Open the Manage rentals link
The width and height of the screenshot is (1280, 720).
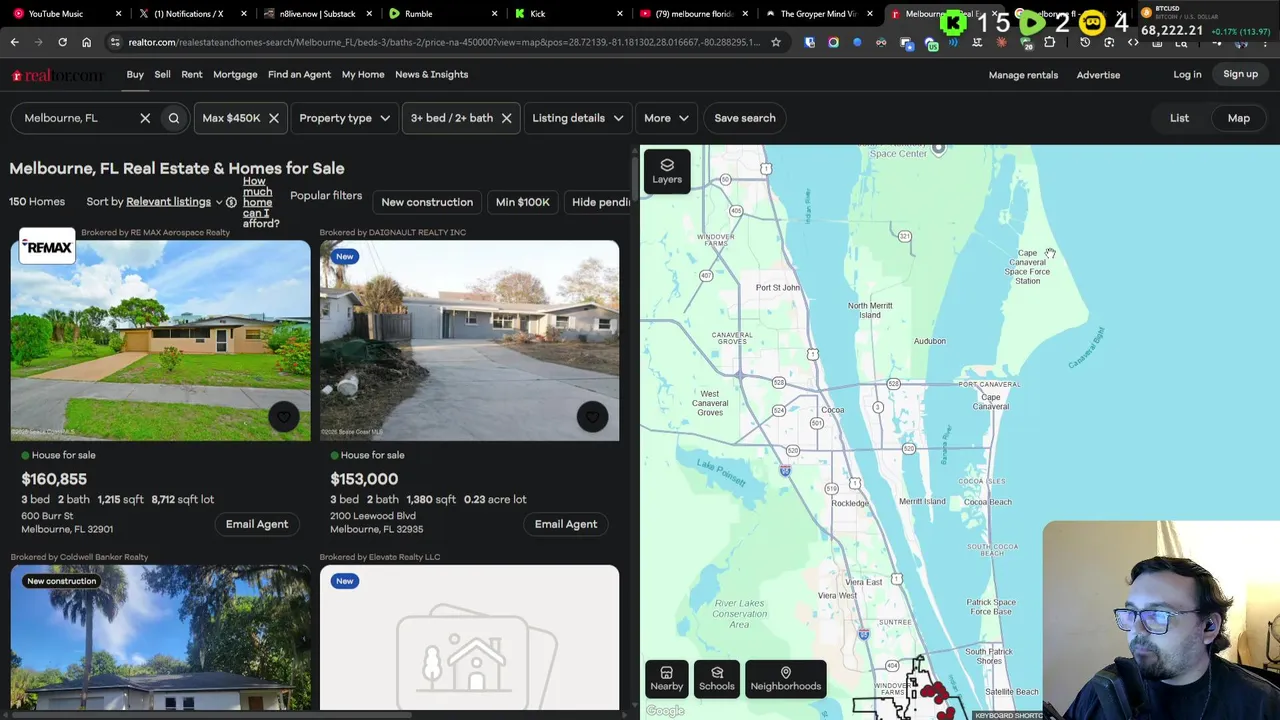point(1023,75)
